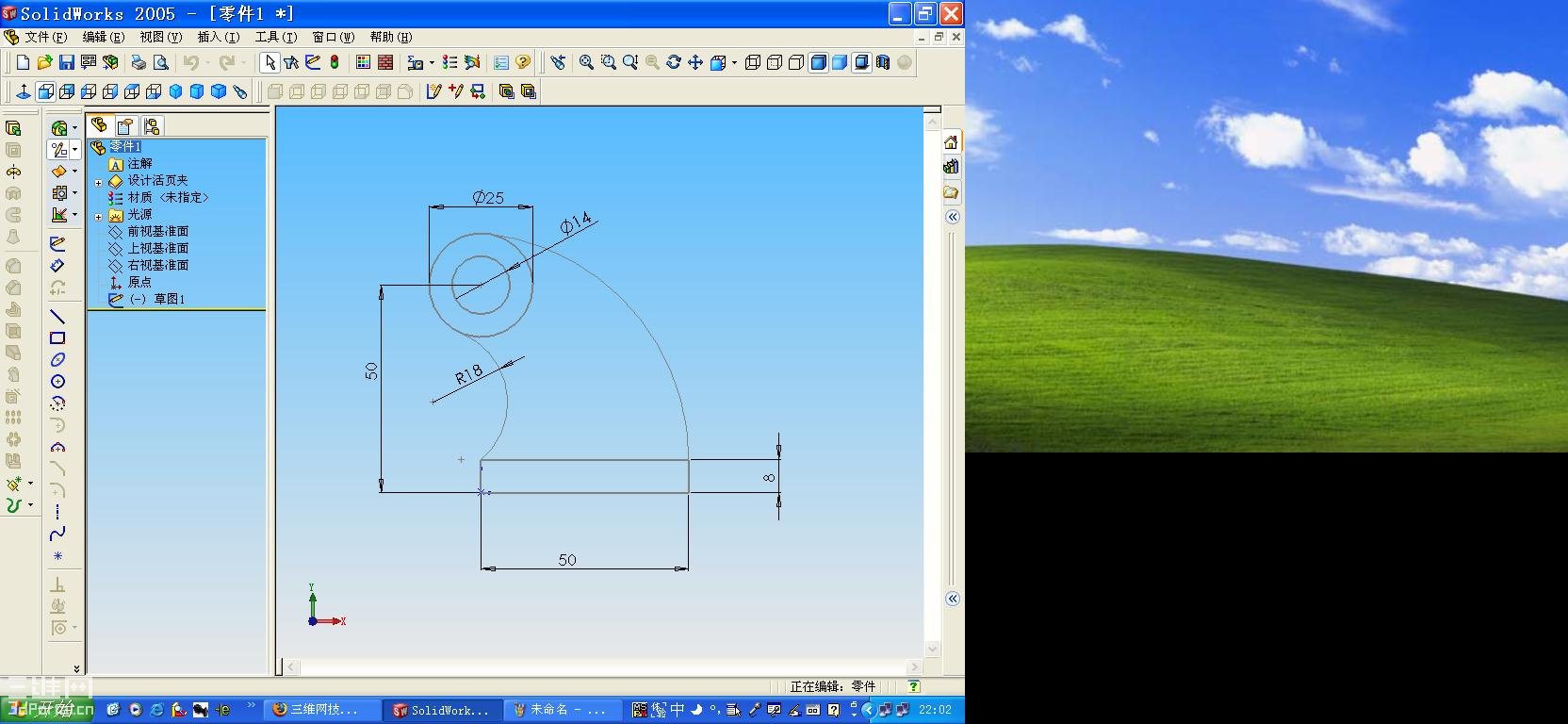Open the 三维网技... taskbar button
The width and height of the screenshot is (1568, 724).
[321, 710]
